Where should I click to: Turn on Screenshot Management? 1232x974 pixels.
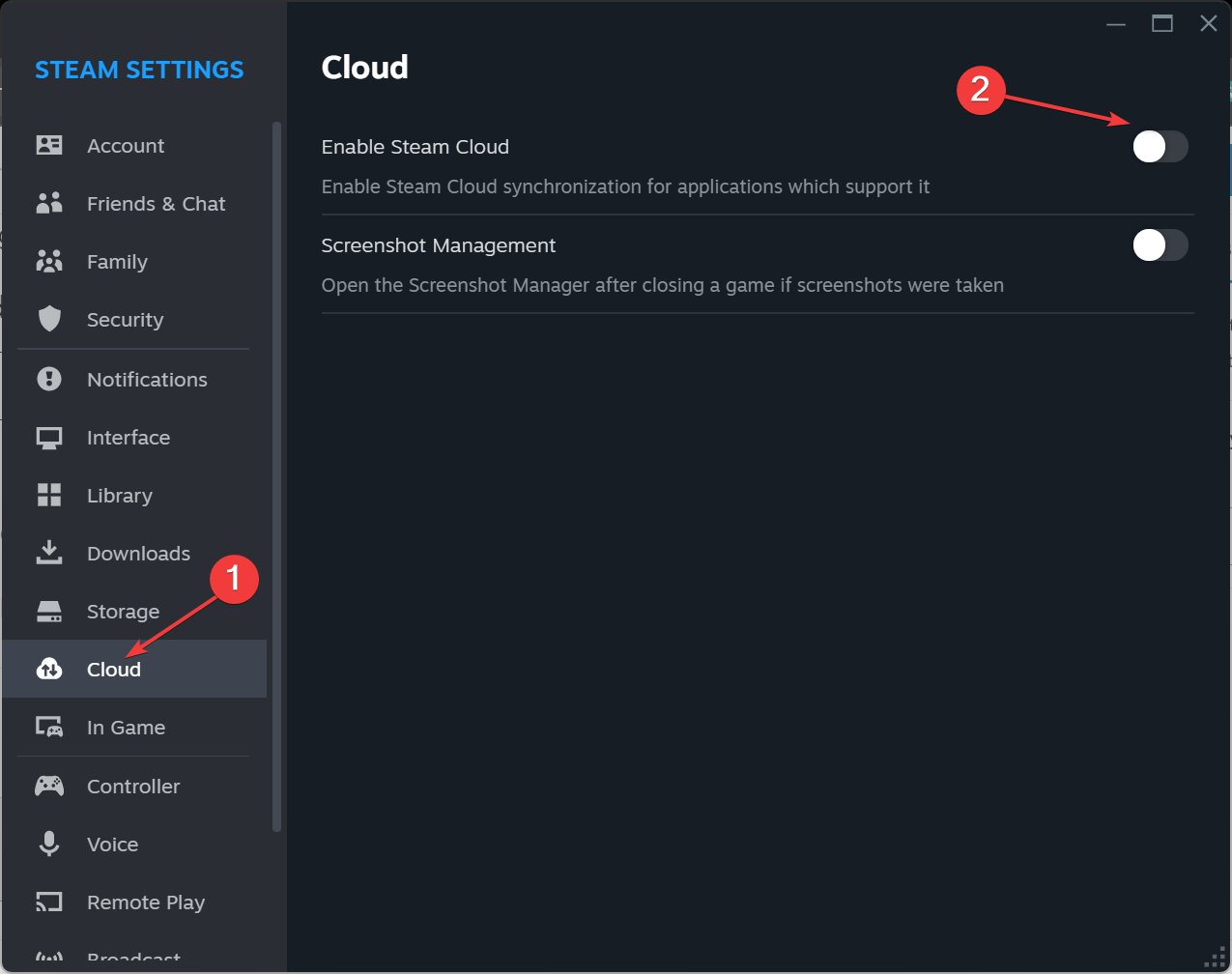pyautogui.click(x=1160, y=245)
